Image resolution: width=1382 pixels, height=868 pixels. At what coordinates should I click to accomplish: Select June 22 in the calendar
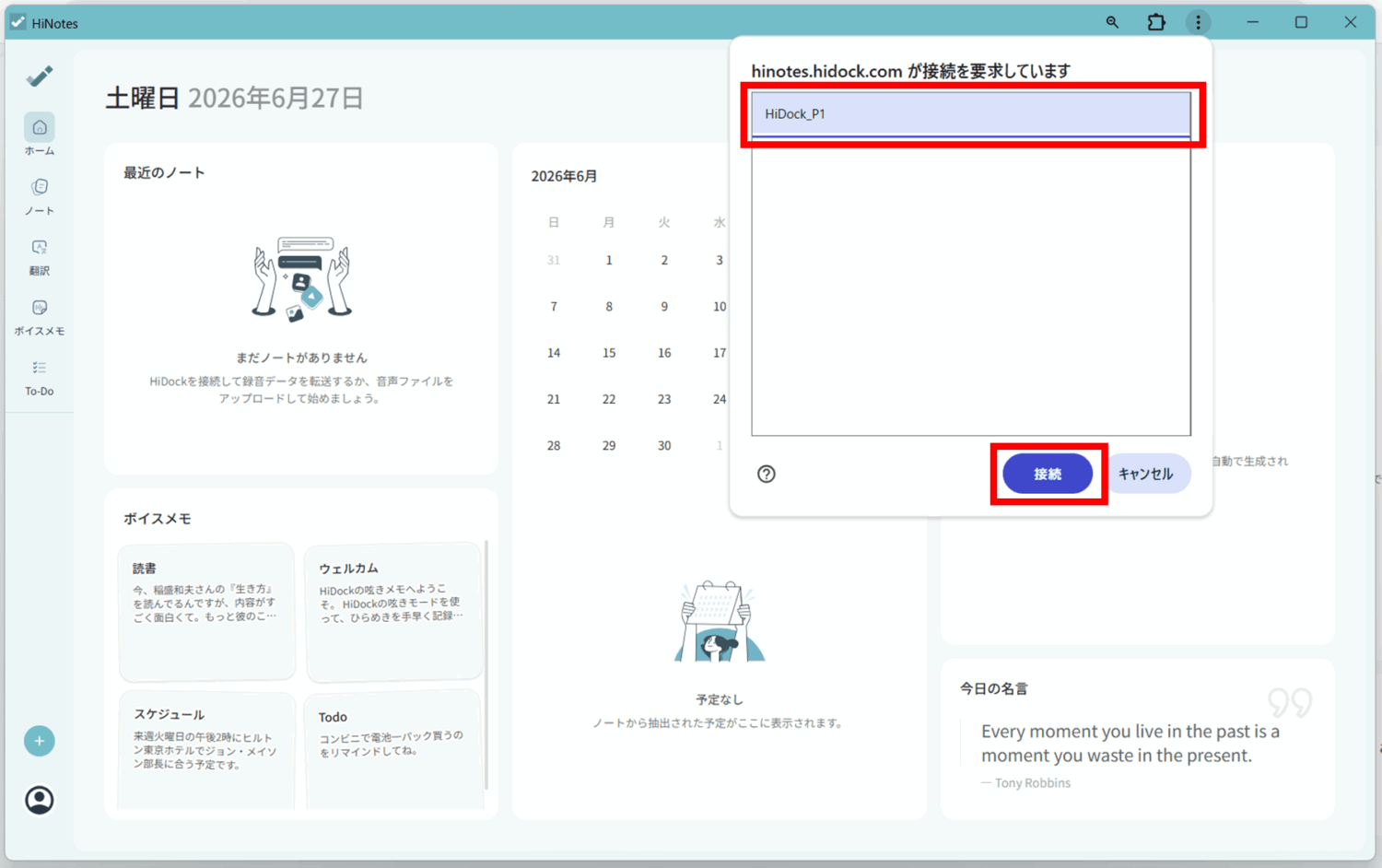coord(609,399)
